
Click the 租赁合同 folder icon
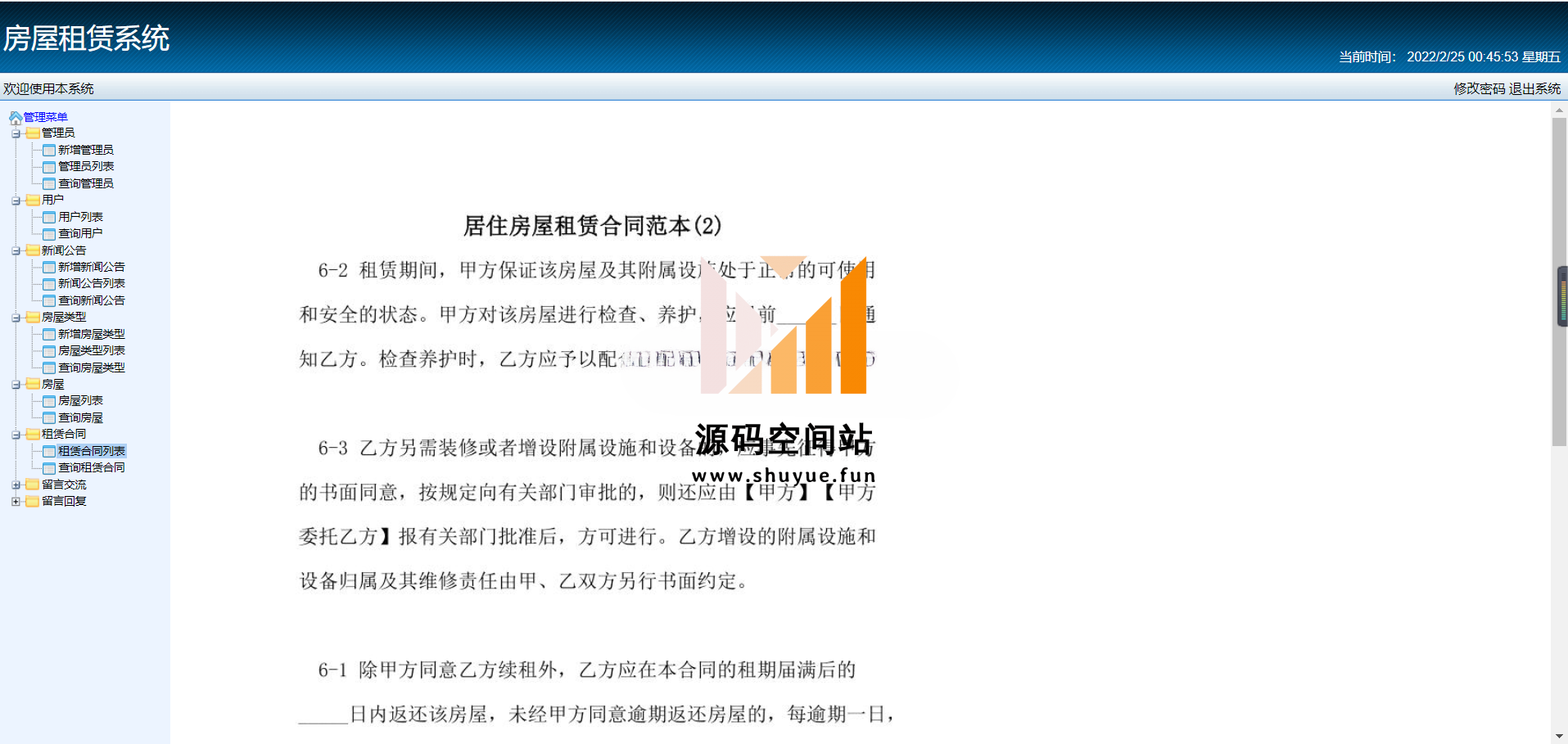(x=33, y=434)
